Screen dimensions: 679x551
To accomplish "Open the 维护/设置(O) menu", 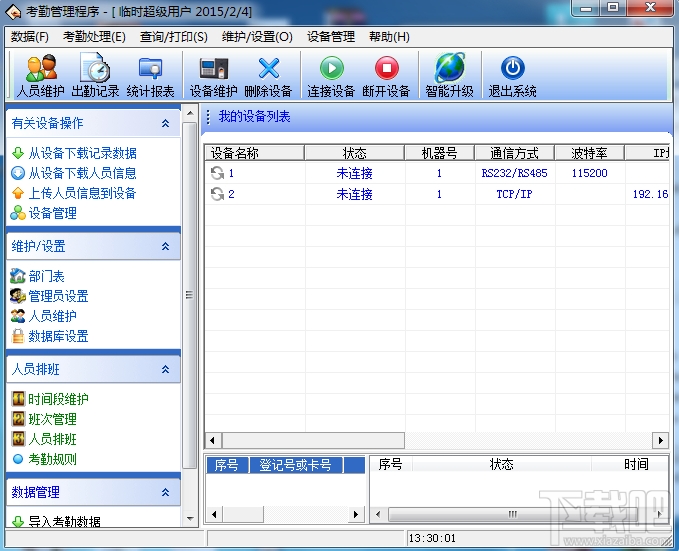I will click(x=257, y=37).
